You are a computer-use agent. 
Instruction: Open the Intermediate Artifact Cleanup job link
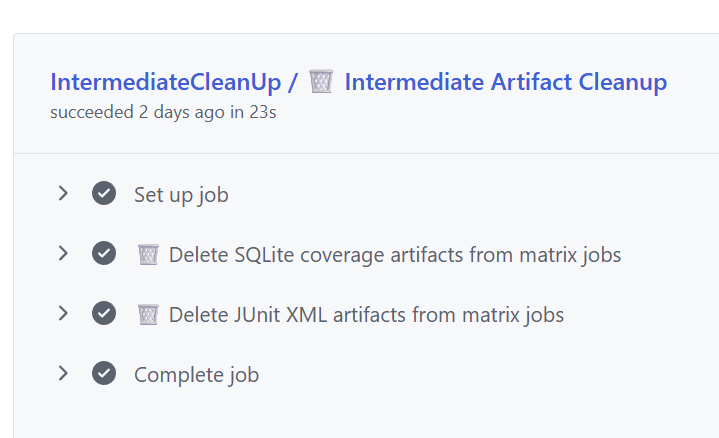505,82
